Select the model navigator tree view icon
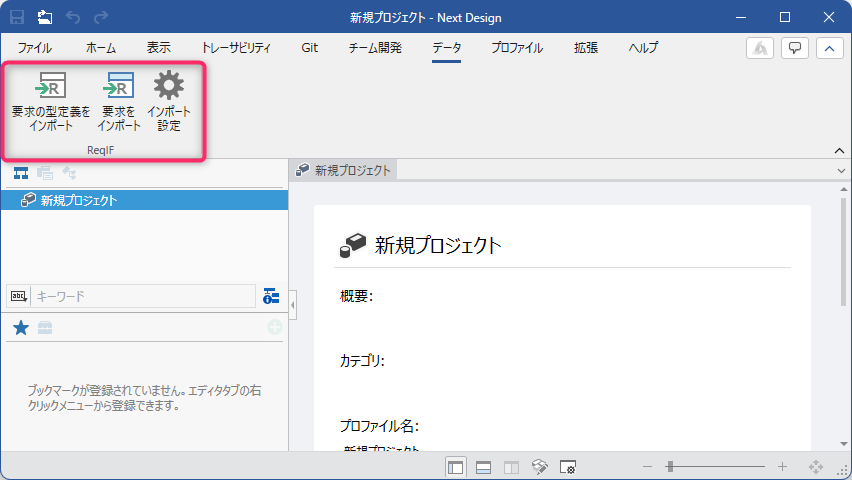852x480 pixels. point(21,173)
